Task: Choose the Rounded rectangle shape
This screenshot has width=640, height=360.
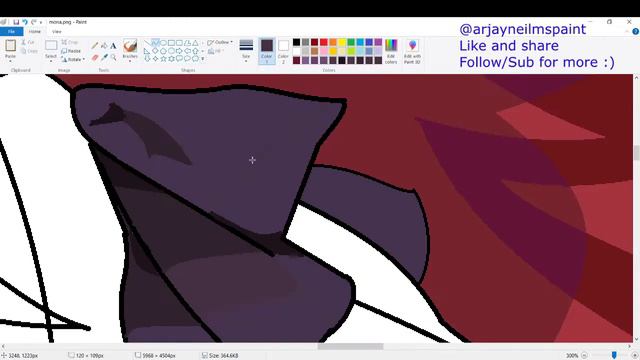Action: point(179,43)
